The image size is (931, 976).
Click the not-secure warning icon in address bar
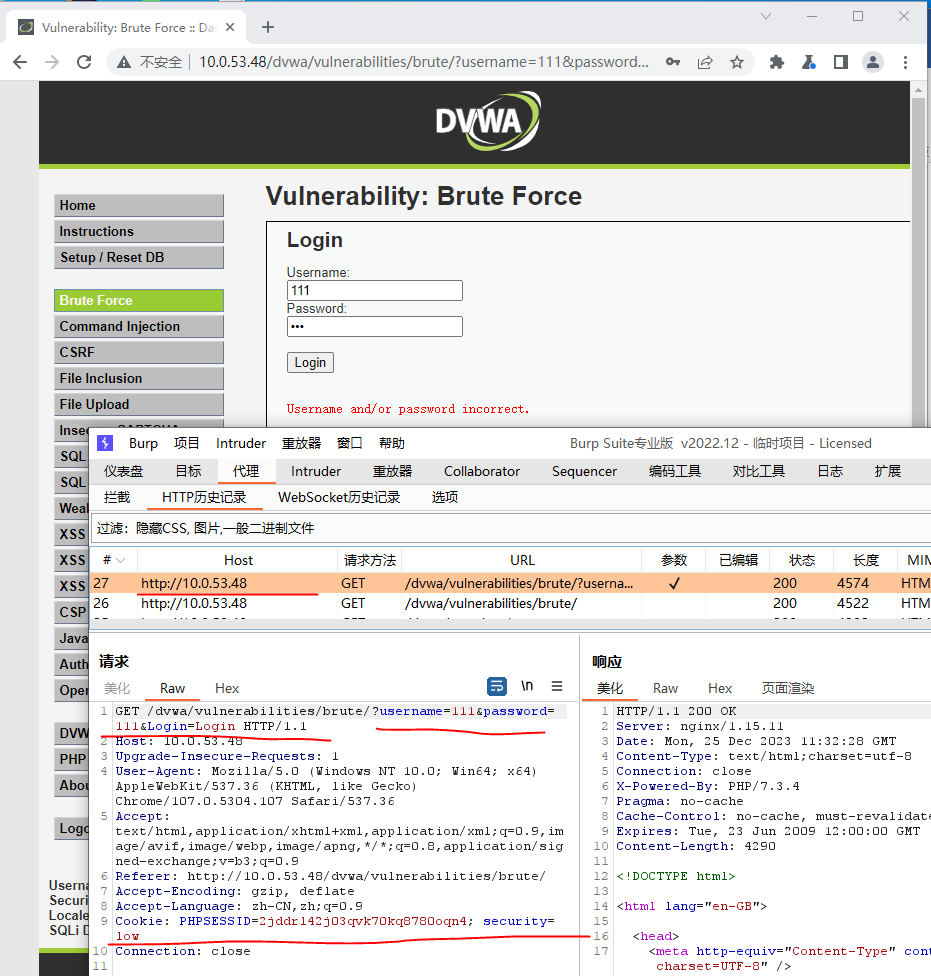[x=124, y=62]
